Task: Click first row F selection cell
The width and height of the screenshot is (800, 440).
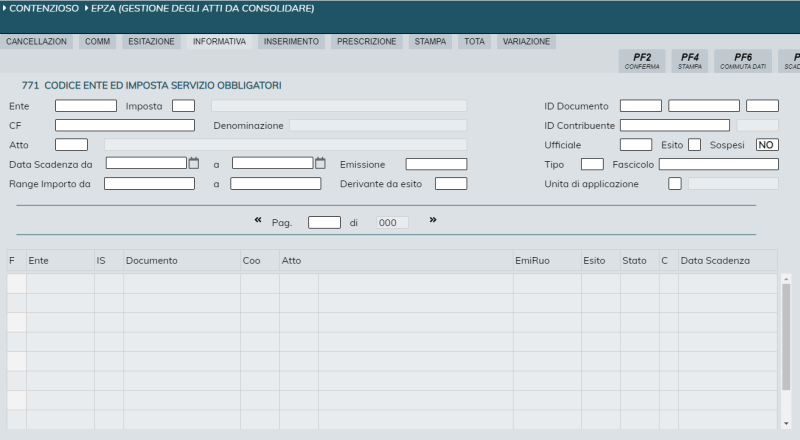Action: [x=16, y=284]
